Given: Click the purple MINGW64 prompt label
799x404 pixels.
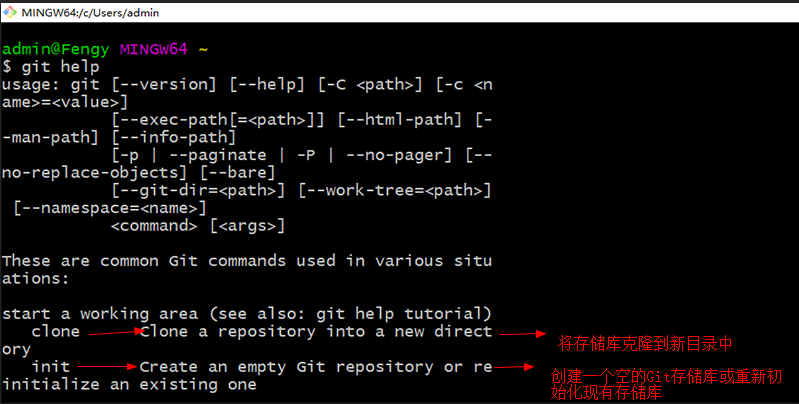Looking at the screenshot, I should pos(154,49).
